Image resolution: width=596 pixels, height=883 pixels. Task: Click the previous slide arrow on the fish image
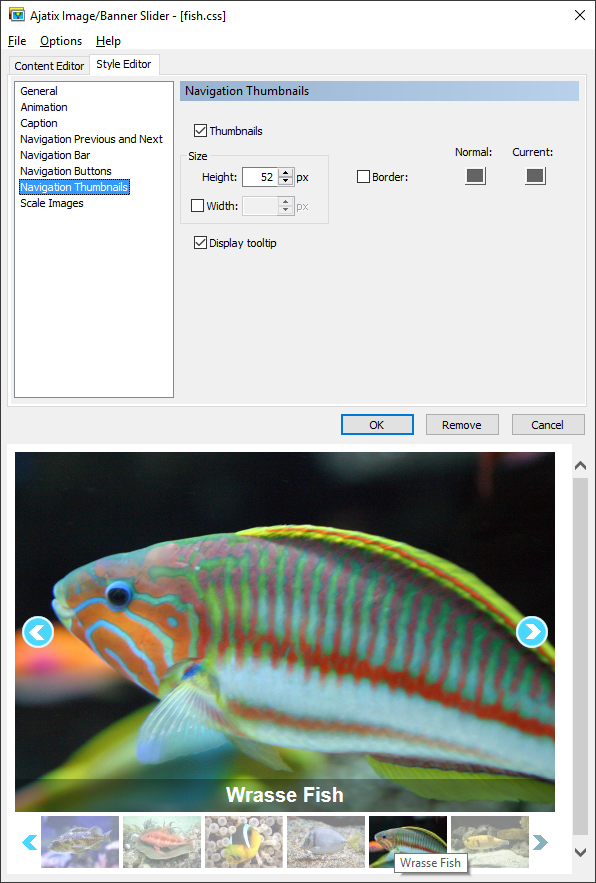click(38, 632)
